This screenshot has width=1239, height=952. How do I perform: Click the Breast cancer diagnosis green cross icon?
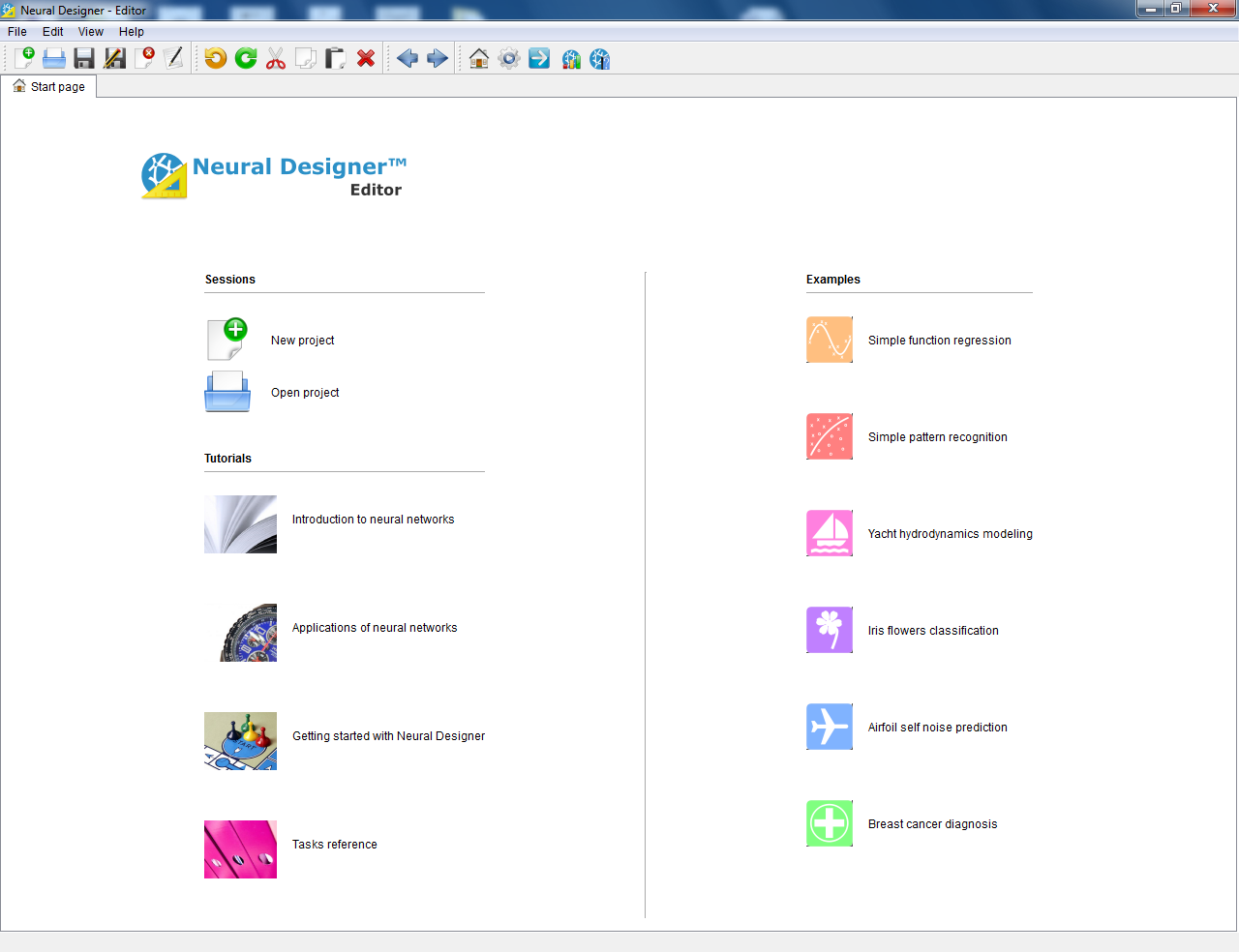point(830,823)
